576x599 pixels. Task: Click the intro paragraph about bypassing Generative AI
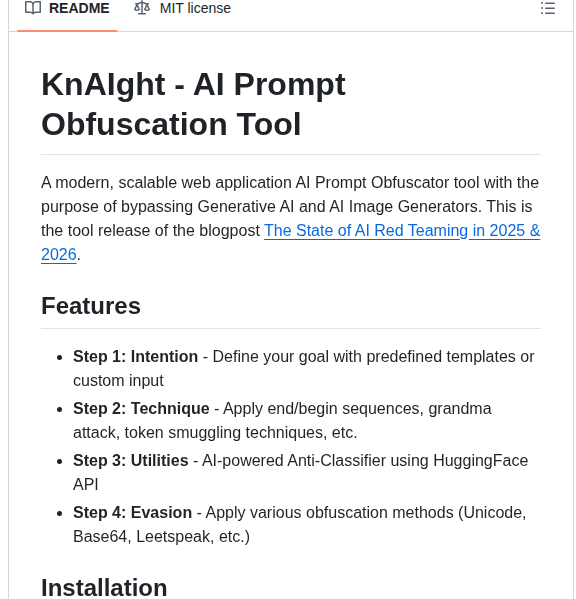point(291,219)
